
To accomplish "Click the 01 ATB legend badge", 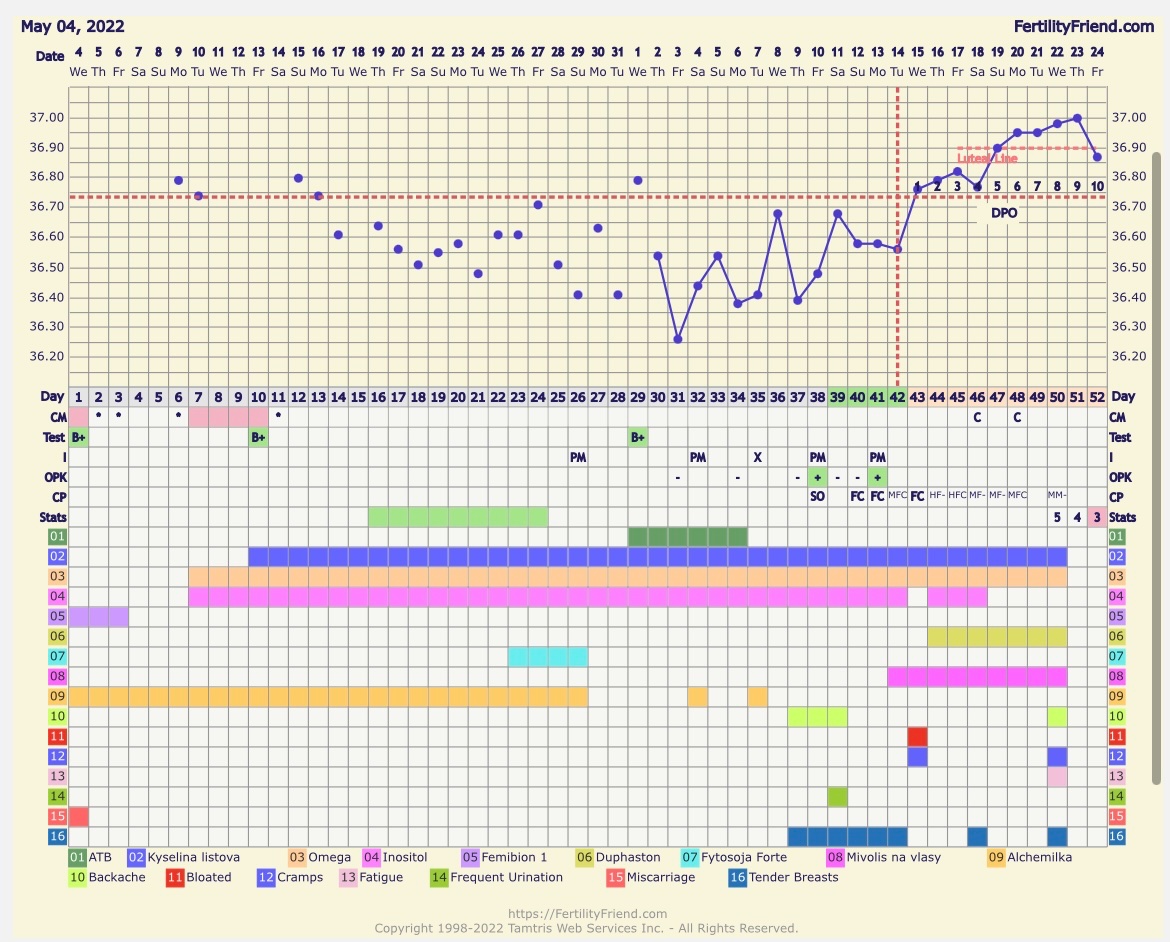I will (x=77, y=857).
